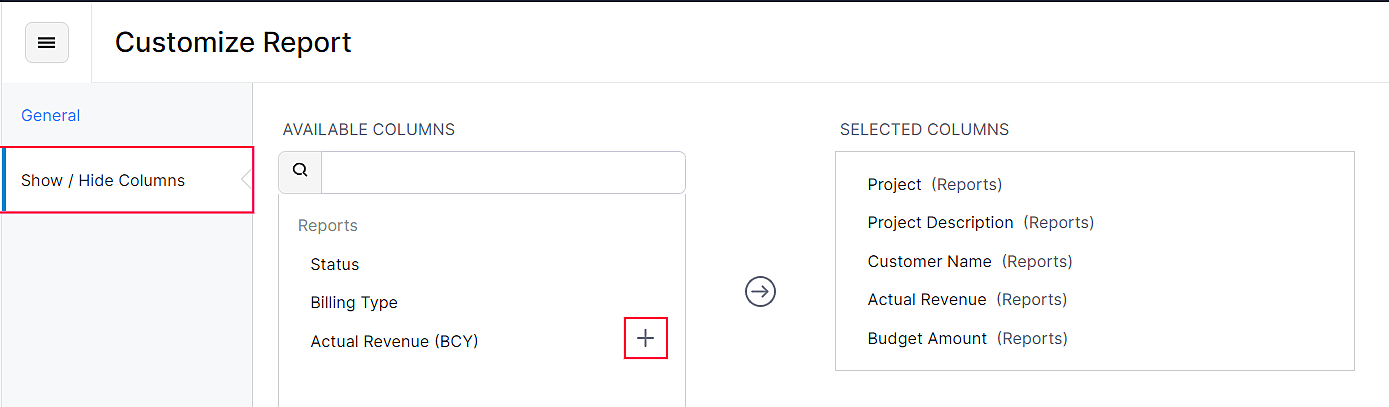The image size is (1389, 407).
Task: Select Status in available columns
Action: pos(335,264)
